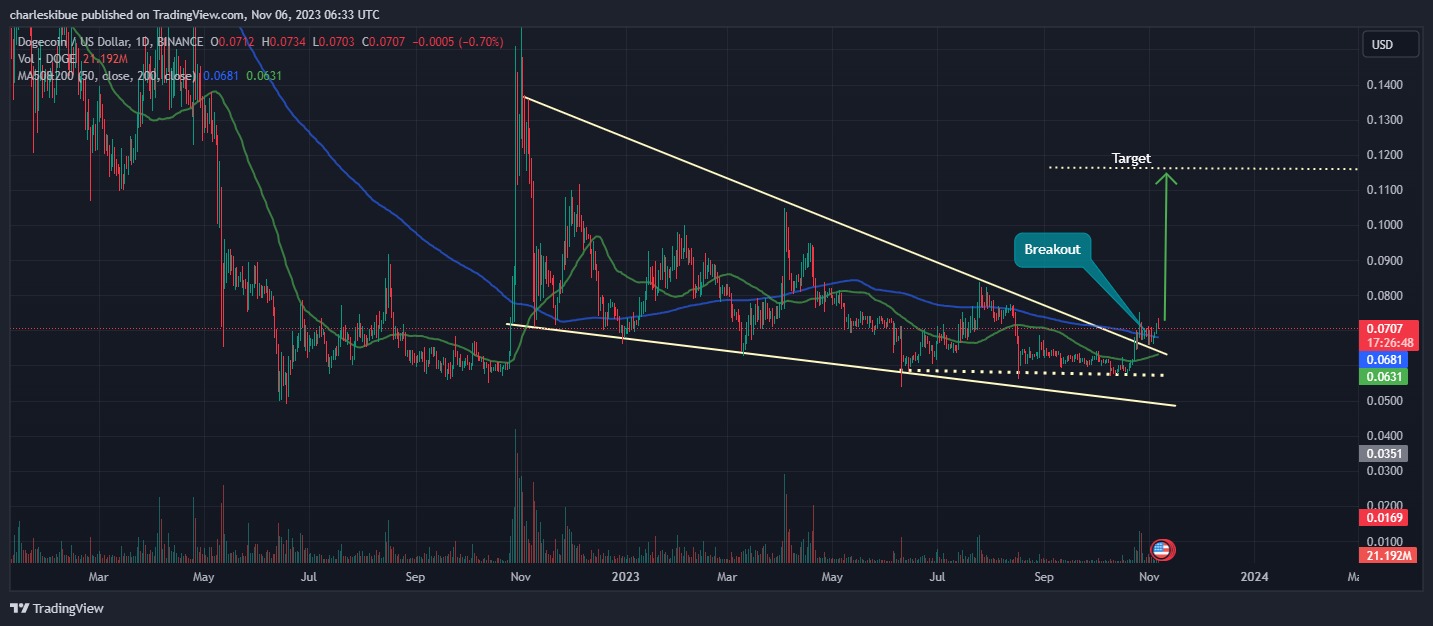
Task: Click the published-by header text charleskibue
Action: point(46,16)
